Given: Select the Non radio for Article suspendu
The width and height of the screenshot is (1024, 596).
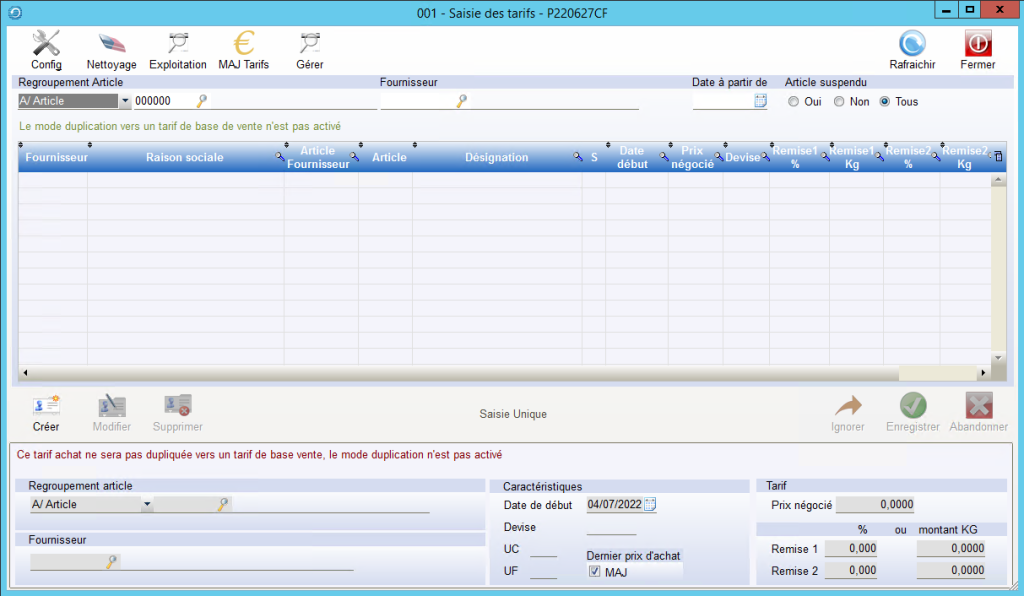Looking at the screenshot, I should (838, 102).
